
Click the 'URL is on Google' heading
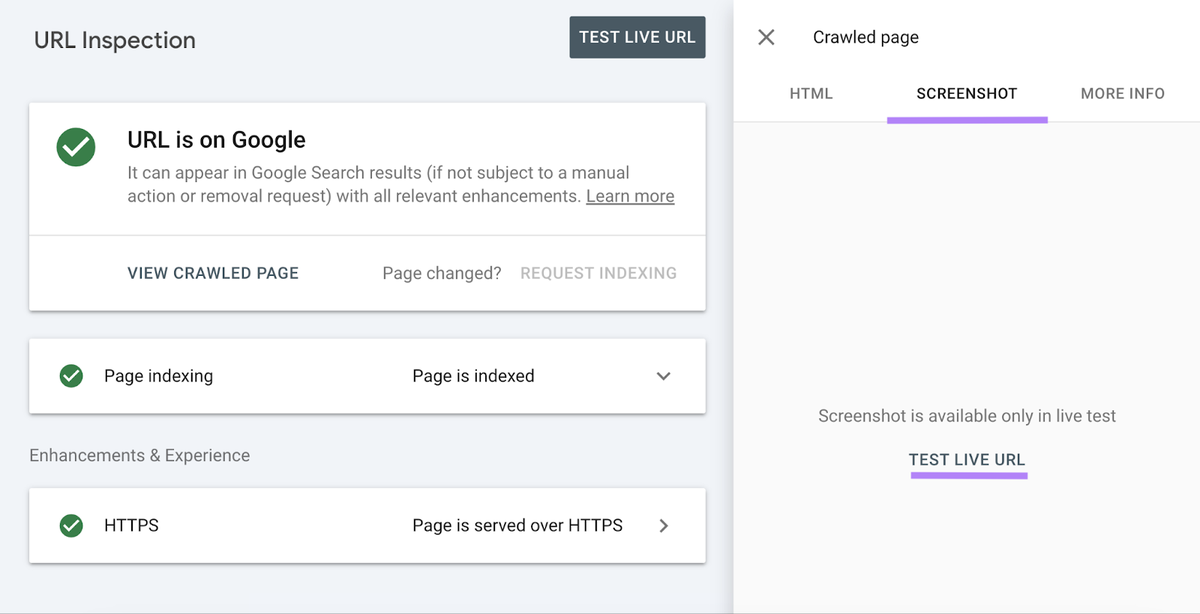click(216, 140)
